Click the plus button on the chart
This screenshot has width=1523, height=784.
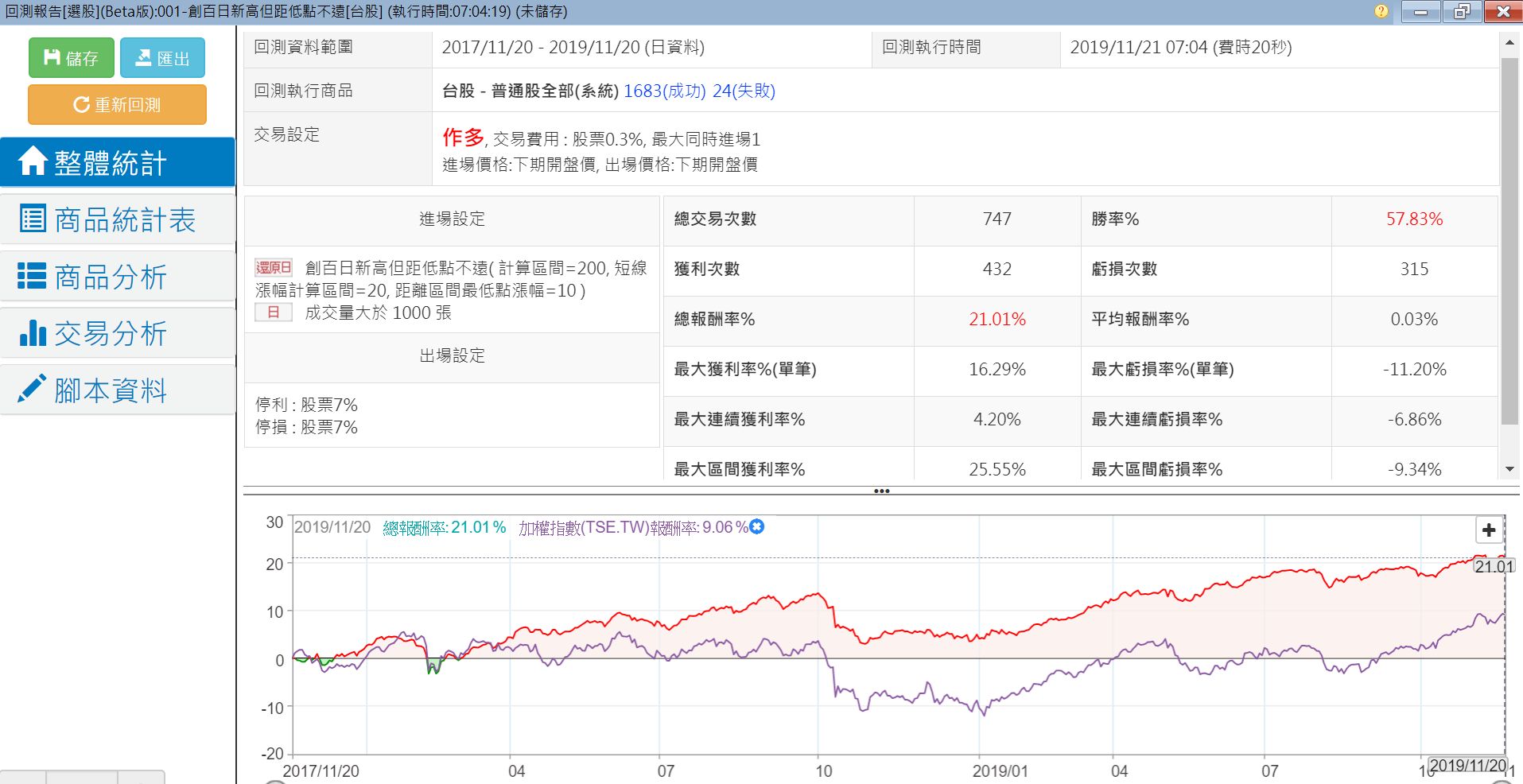(1489, 530)
